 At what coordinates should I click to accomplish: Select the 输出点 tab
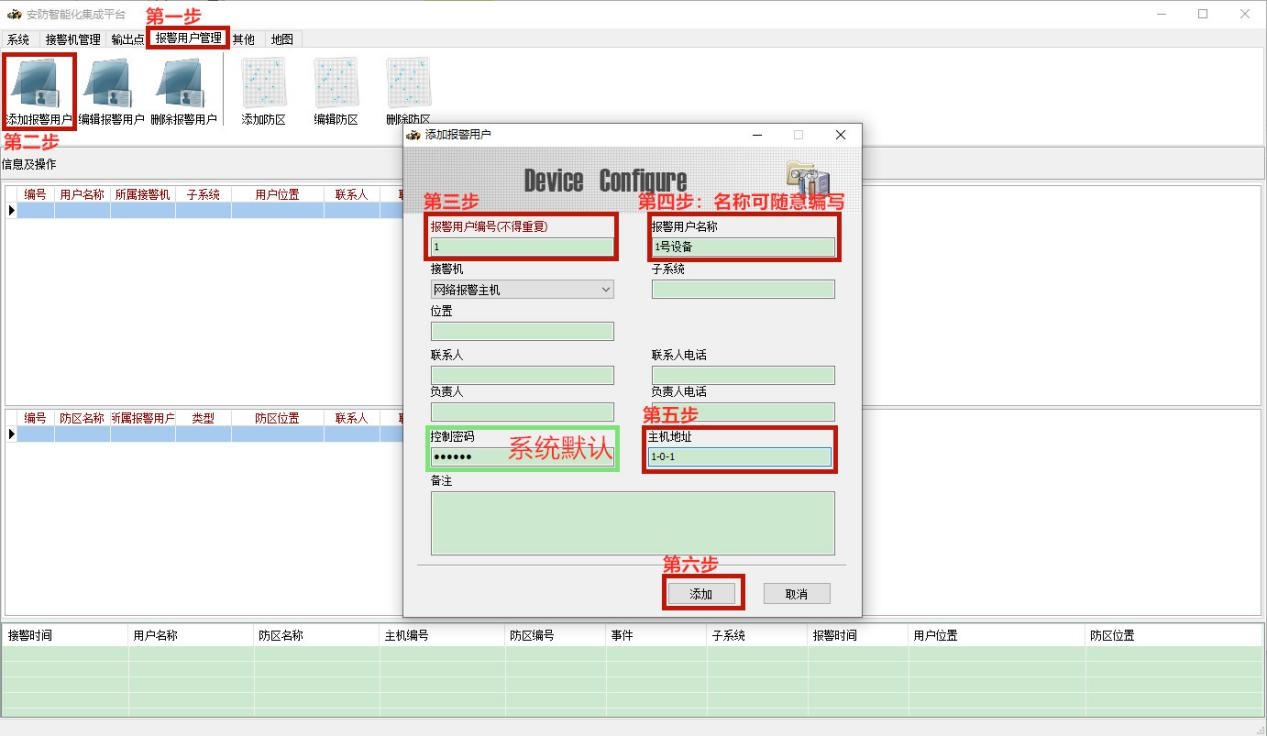point(127,40)
